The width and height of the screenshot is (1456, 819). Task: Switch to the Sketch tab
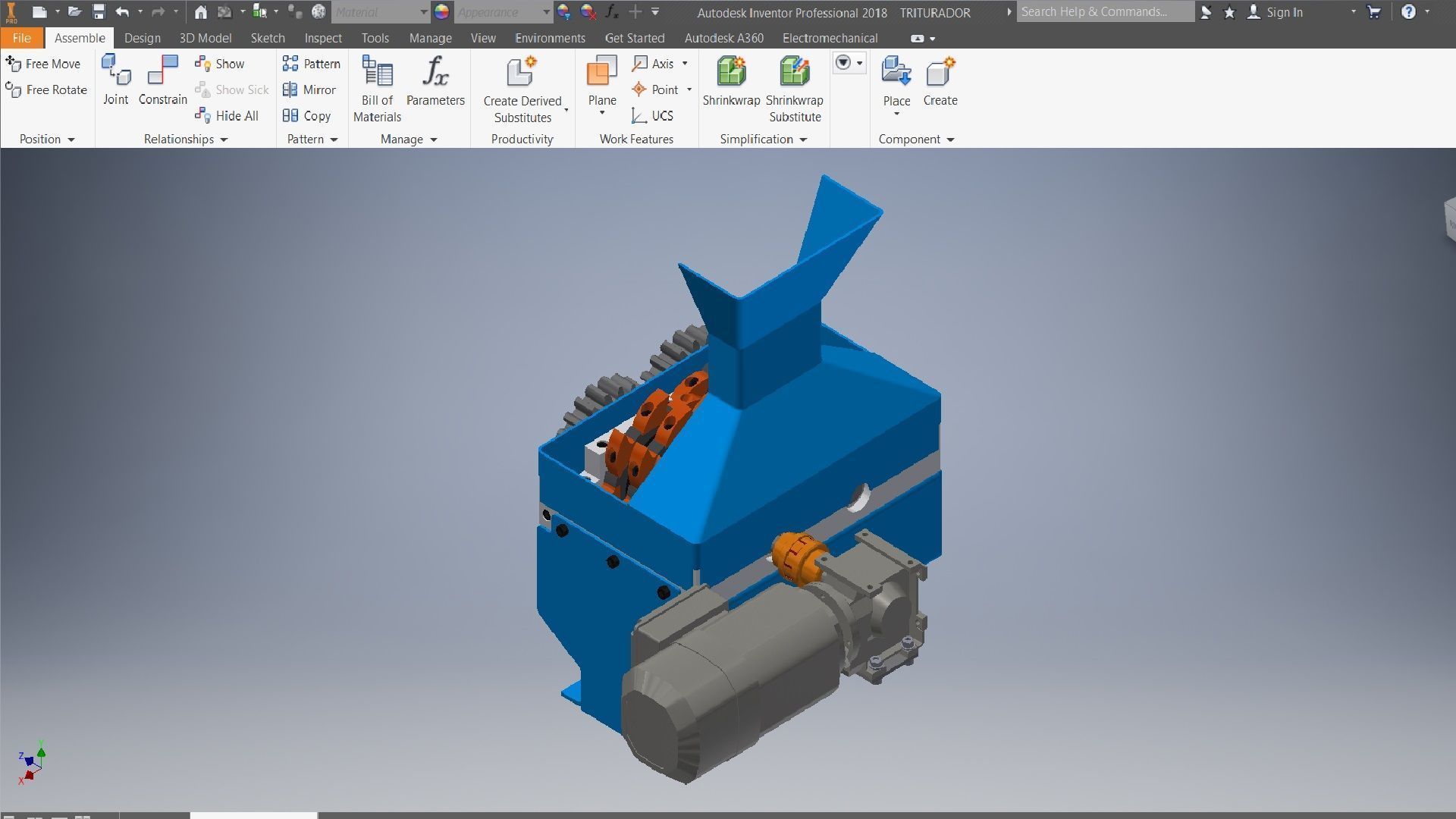(268, 38)
